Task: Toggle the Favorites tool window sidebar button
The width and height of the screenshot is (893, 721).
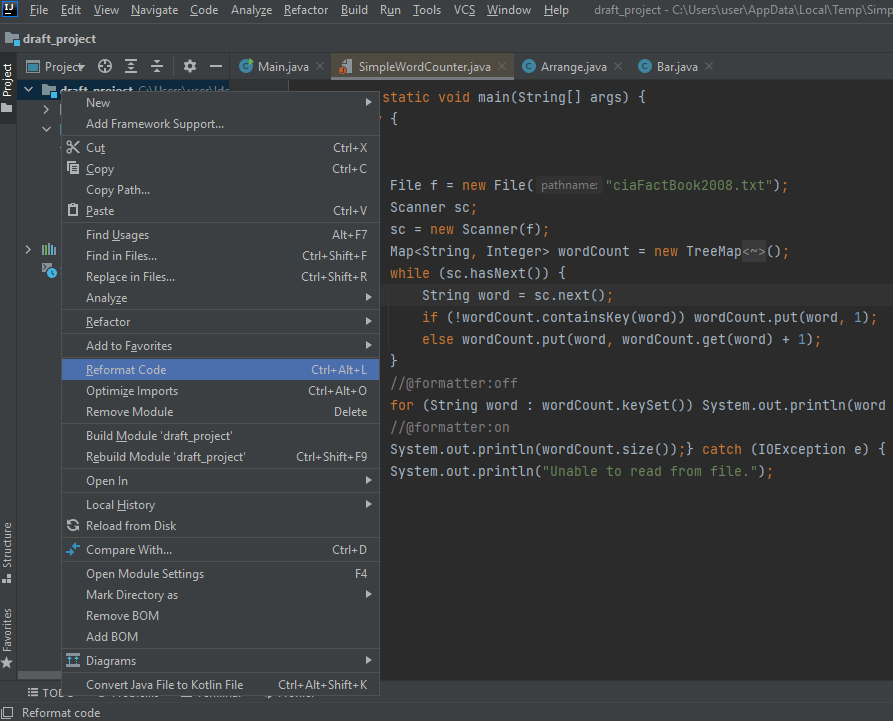Action: click(7, 630)
